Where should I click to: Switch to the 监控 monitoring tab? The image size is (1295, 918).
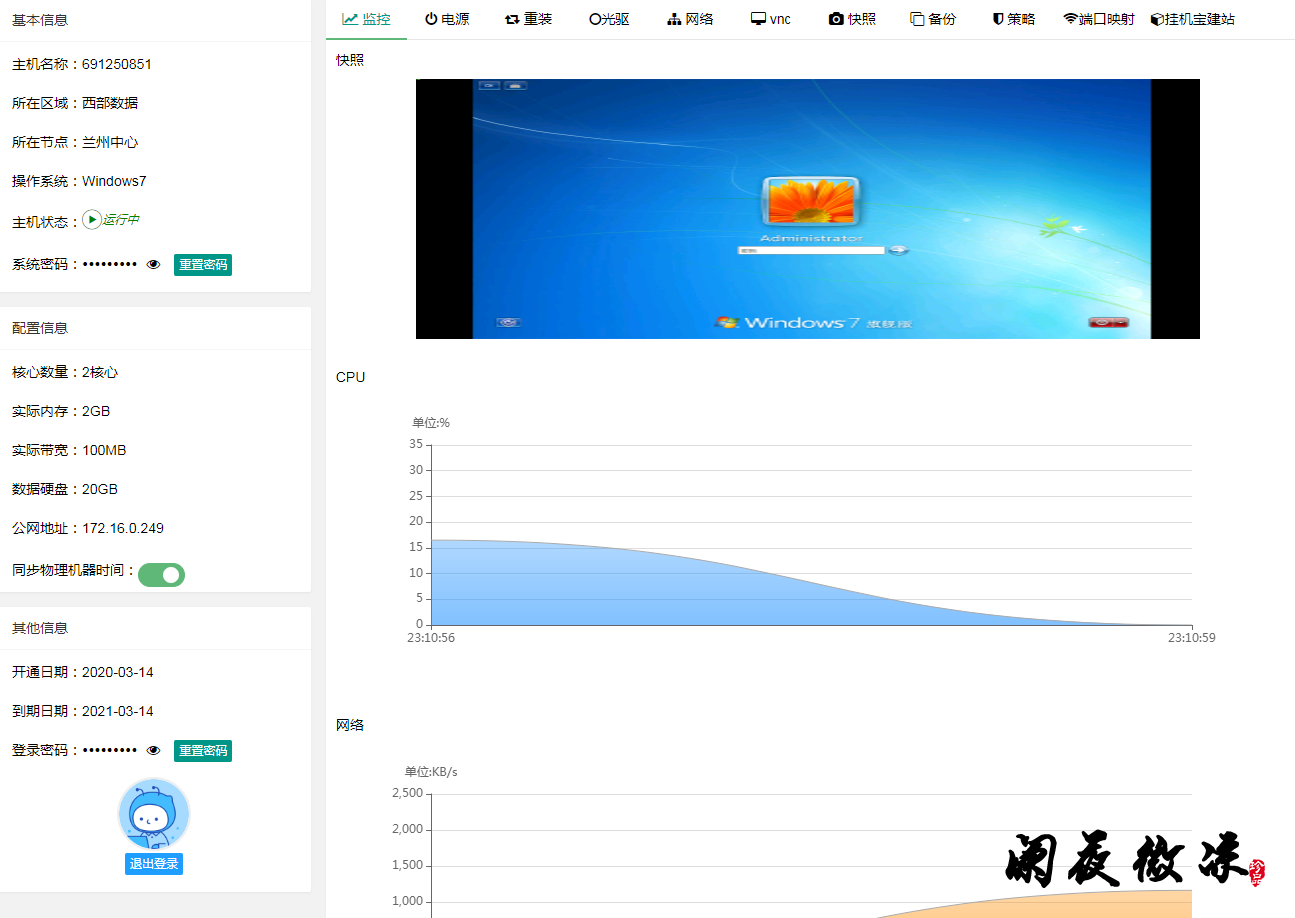[x=366, y=18]
